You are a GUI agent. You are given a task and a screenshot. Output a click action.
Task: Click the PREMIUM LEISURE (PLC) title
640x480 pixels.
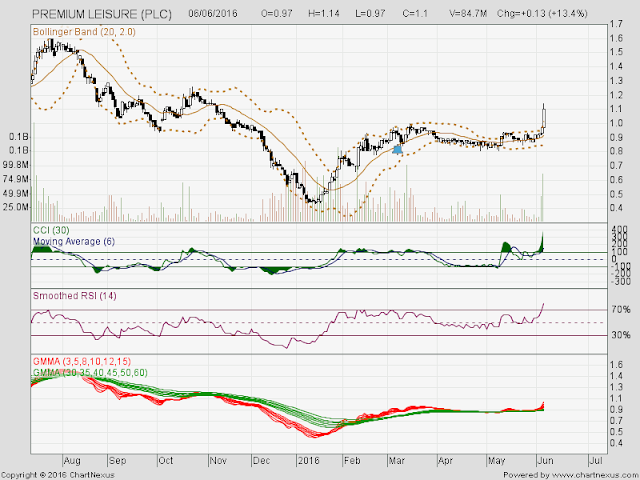pos(102,14)
